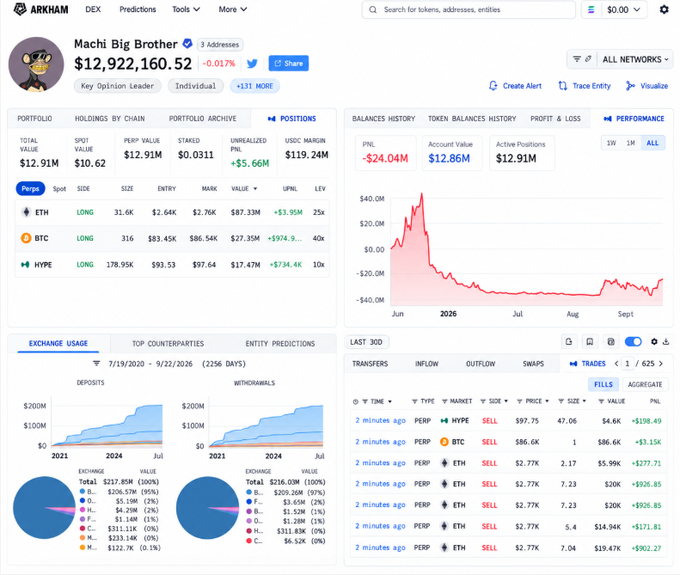The height and width of the screenshot is (575, 680).
Task: Click the Share button
Action: click(x=288, y=63)
